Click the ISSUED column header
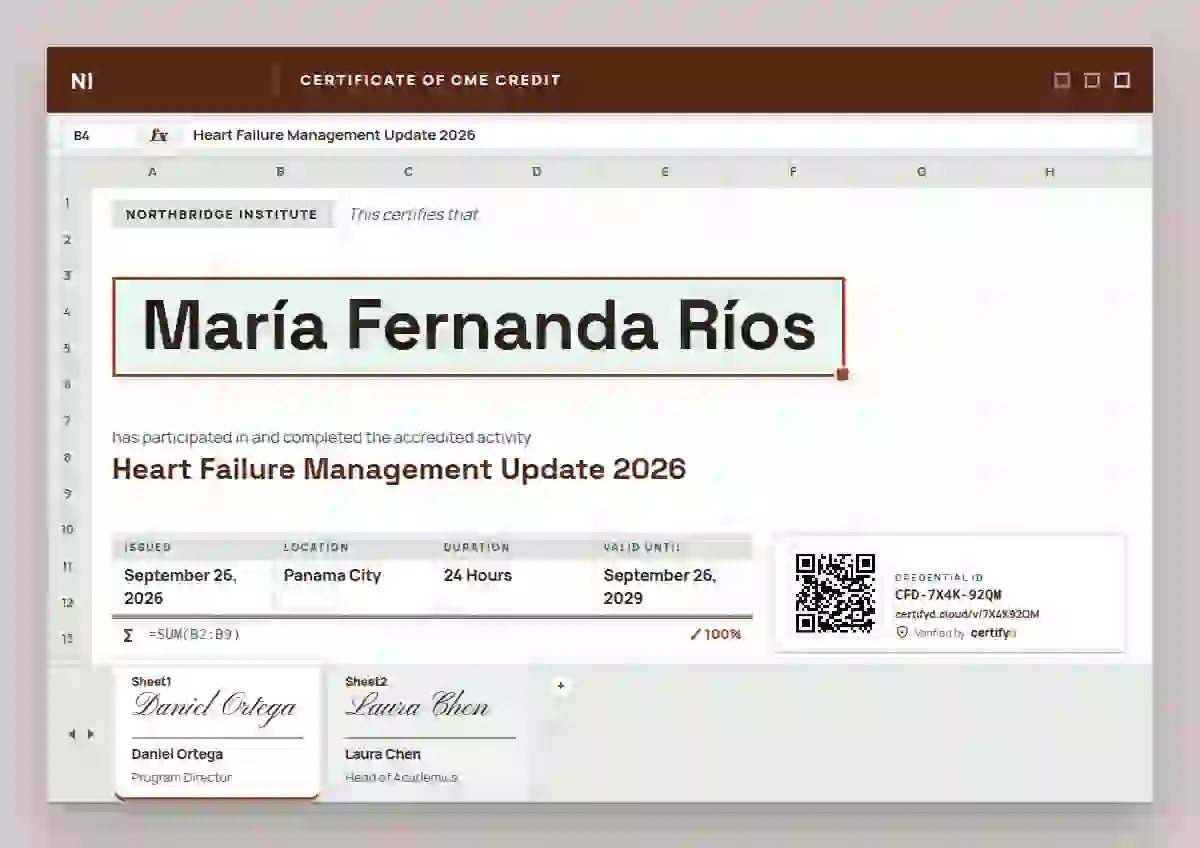This screenshot has height=848, width=1200. click(148, 547)
